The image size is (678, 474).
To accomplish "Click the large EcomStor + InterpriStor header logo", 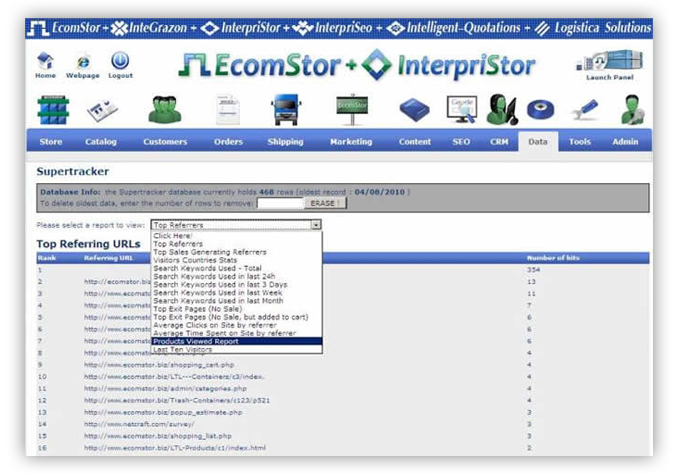I will pyautogui.click(x=357, y=65).
